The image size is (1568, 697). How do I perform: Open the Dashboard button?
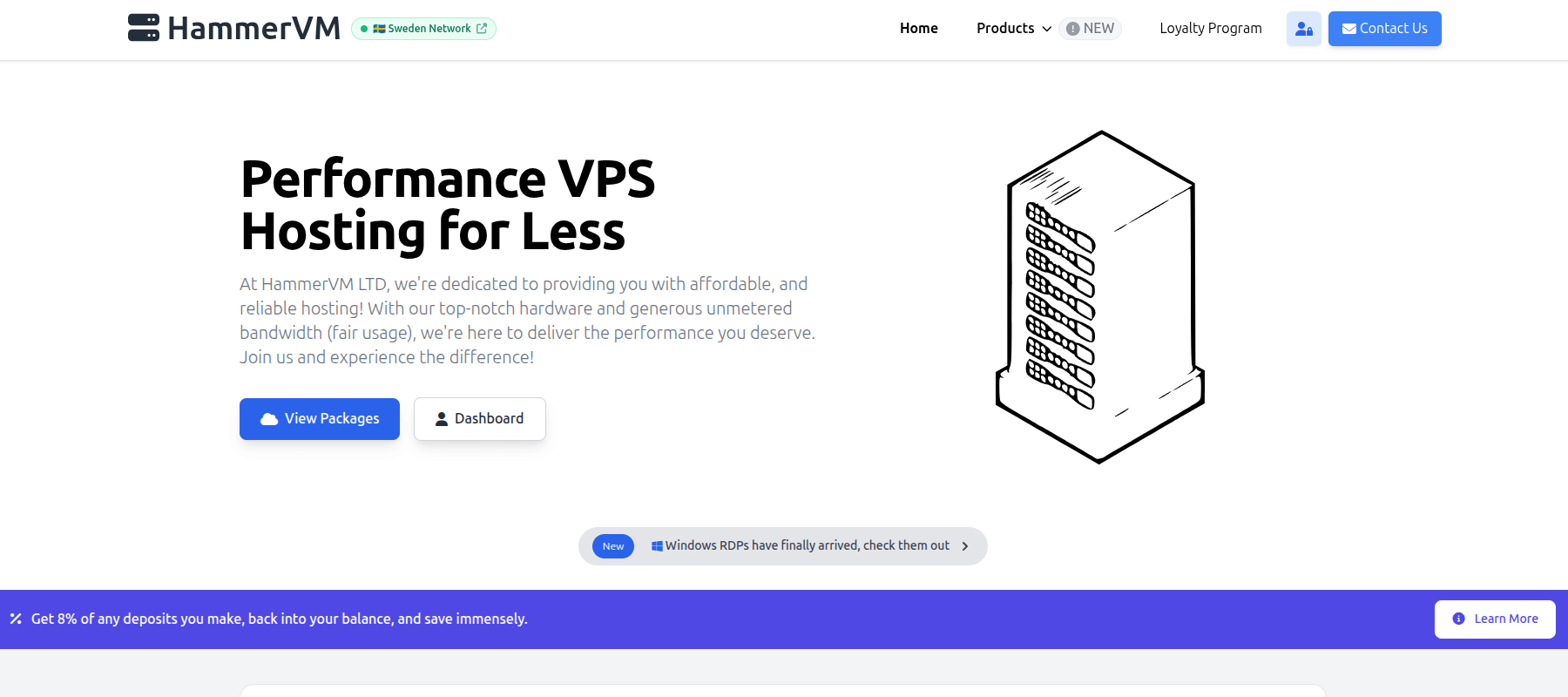pos(480,419)
